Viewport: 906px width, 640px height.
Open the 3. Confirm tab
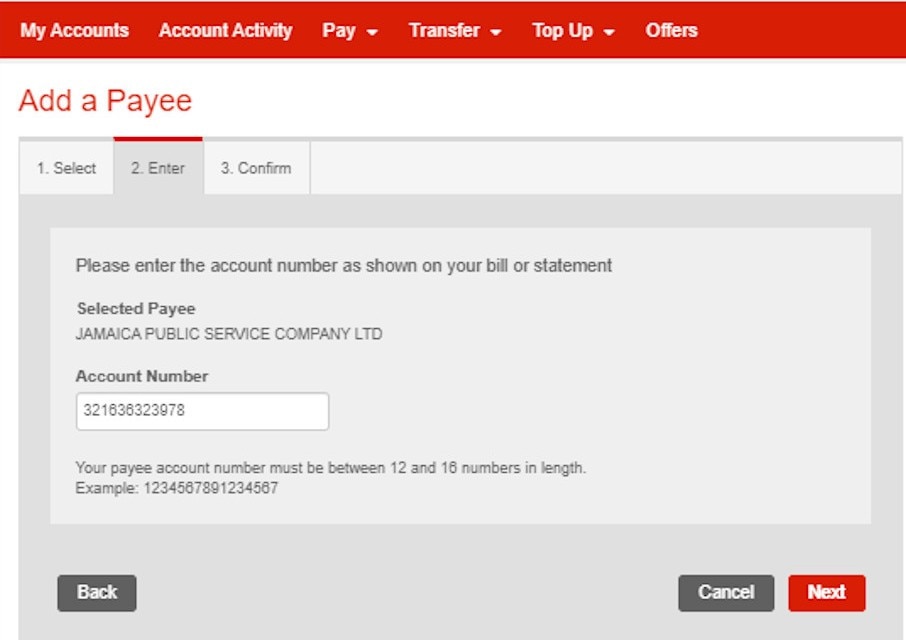click(x=256, y=168)
